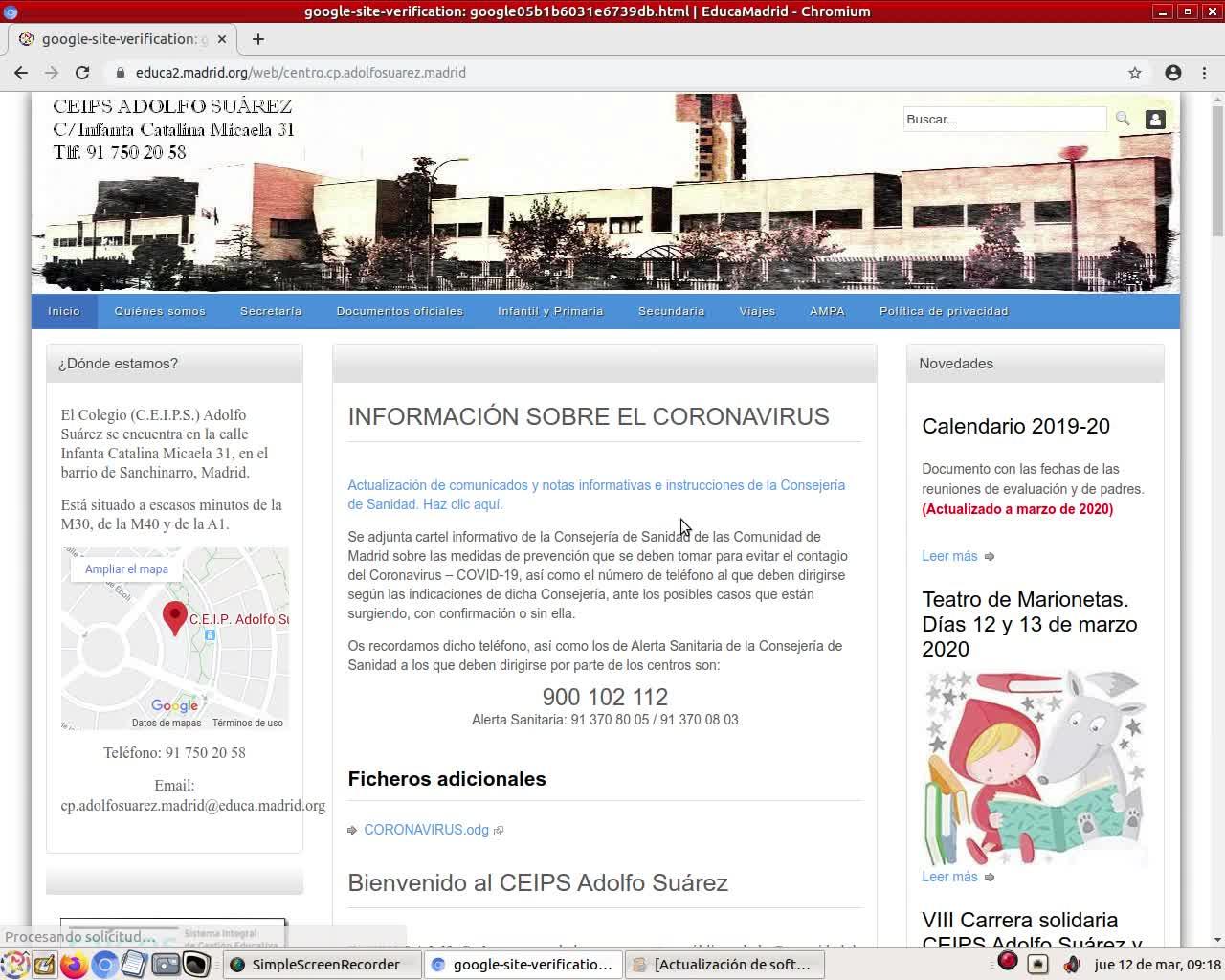Screen dimensions: 1225x980
Task: Open the Viajes menu item
Action: pos(757,311)
